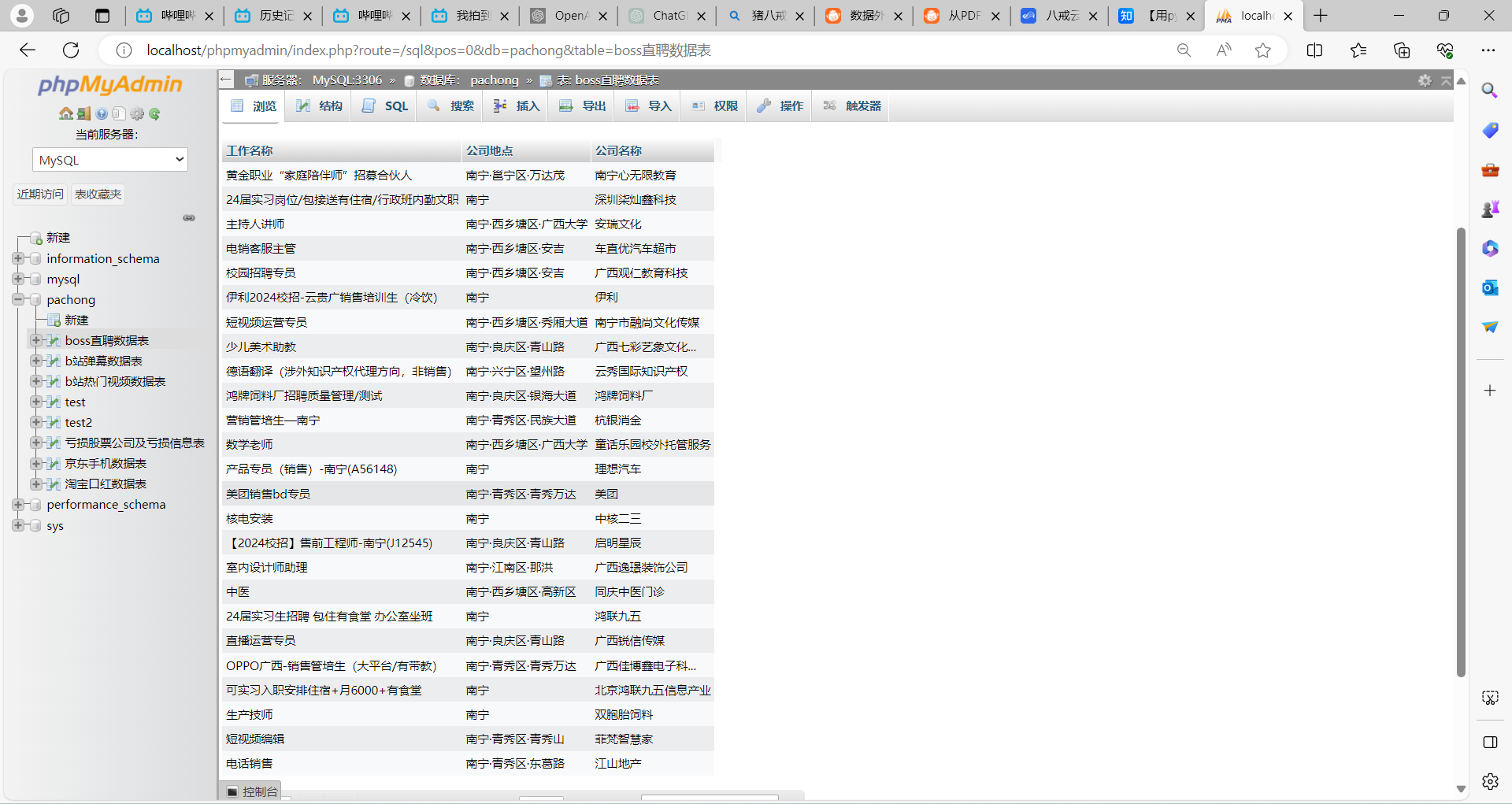Open the 导入 import tab
Viewport: 1512px width, 804px height.
(649, 106)
